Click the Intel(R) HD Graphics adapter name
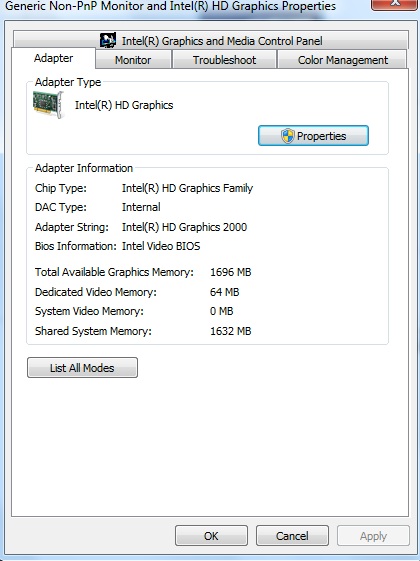Viewport: 420px width, 561px height. point(124,105)
